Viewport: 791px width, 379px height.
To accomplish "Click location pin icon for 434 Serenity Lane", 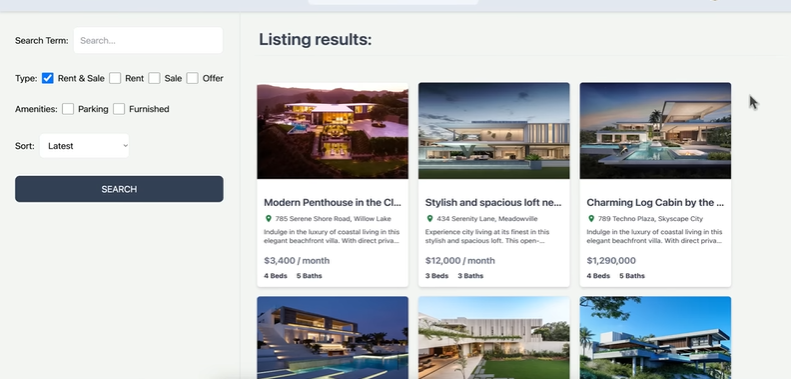I will [430, 219].
